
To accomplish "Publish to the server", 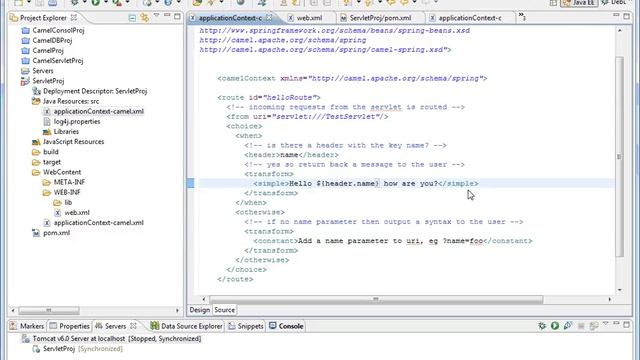I will tap(593, 326).
